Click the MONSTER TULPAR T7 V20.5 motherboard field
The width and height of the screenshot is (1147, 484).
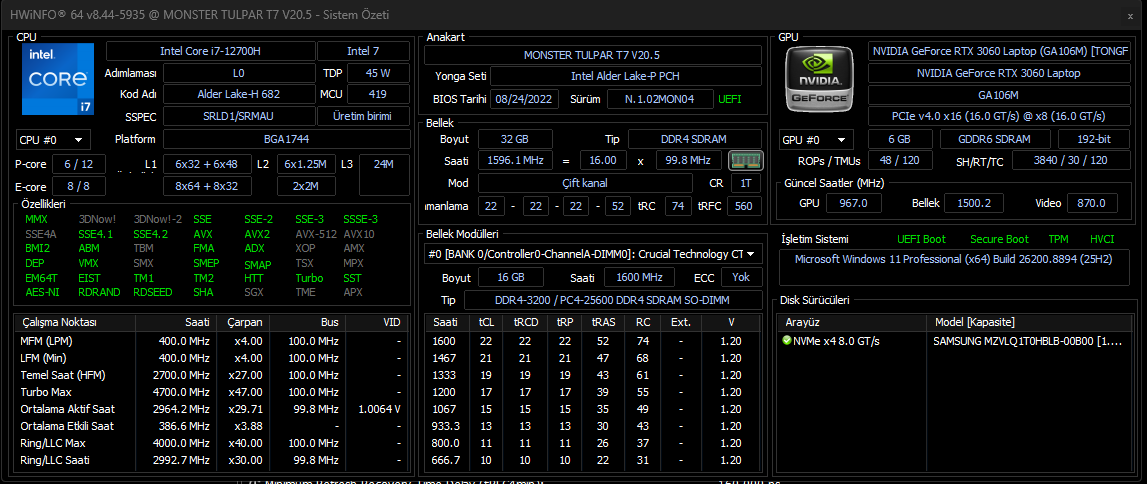[593, 55]
